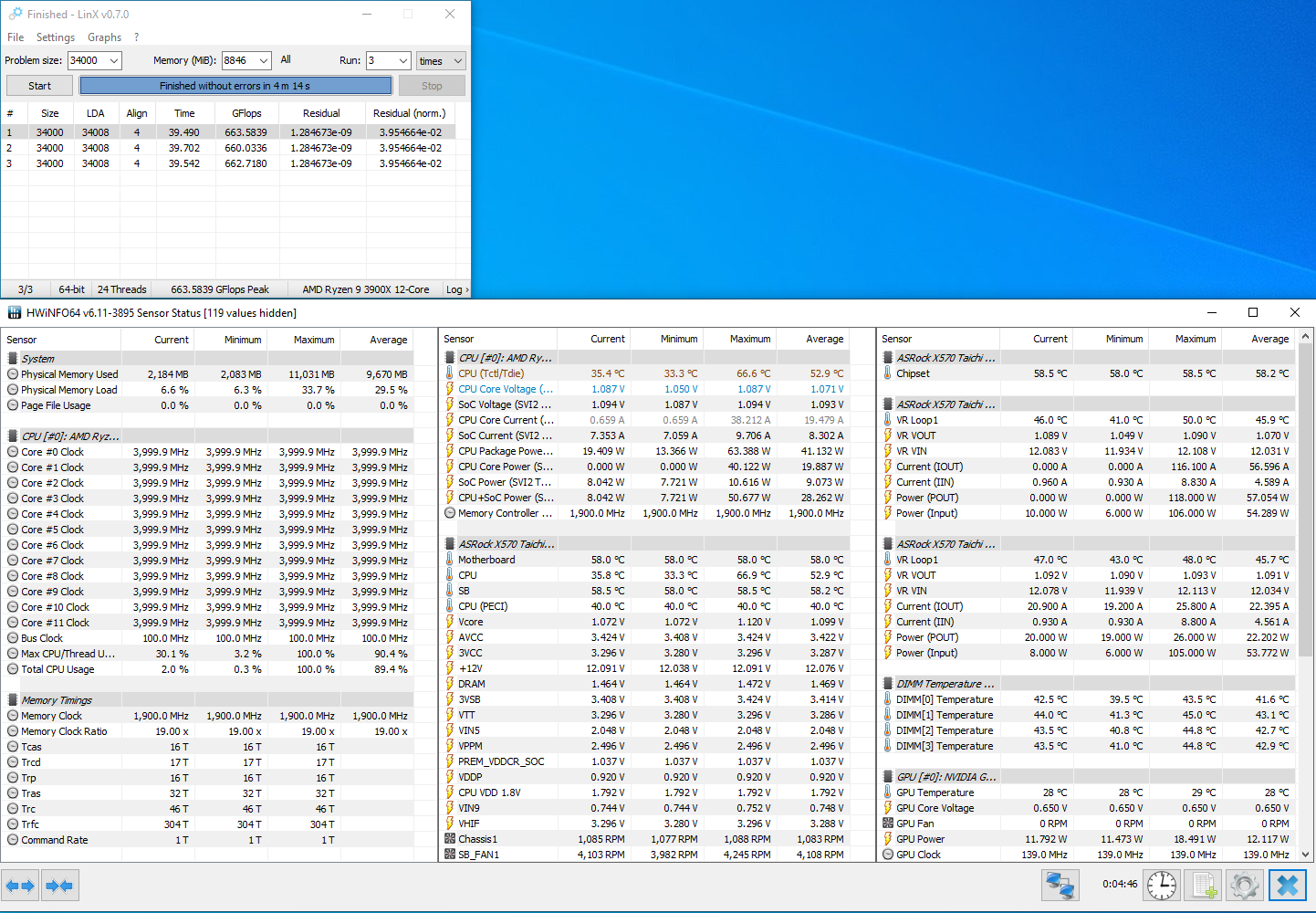Image resolution: width=1316 pixels, height=913 pixels.
Task: Click the All memory link
Action: pos(286,59)
